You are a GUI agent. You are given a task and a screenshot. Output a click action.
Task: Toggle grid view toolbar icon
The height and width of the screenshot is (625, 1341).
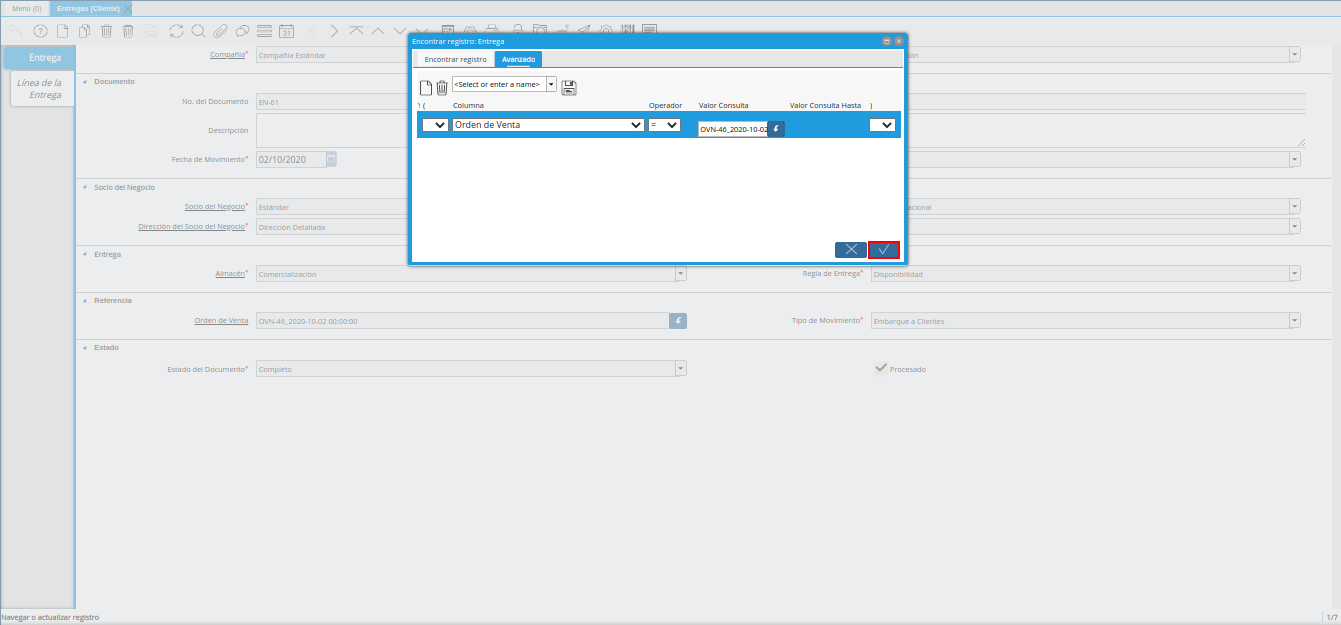point(264,31)
